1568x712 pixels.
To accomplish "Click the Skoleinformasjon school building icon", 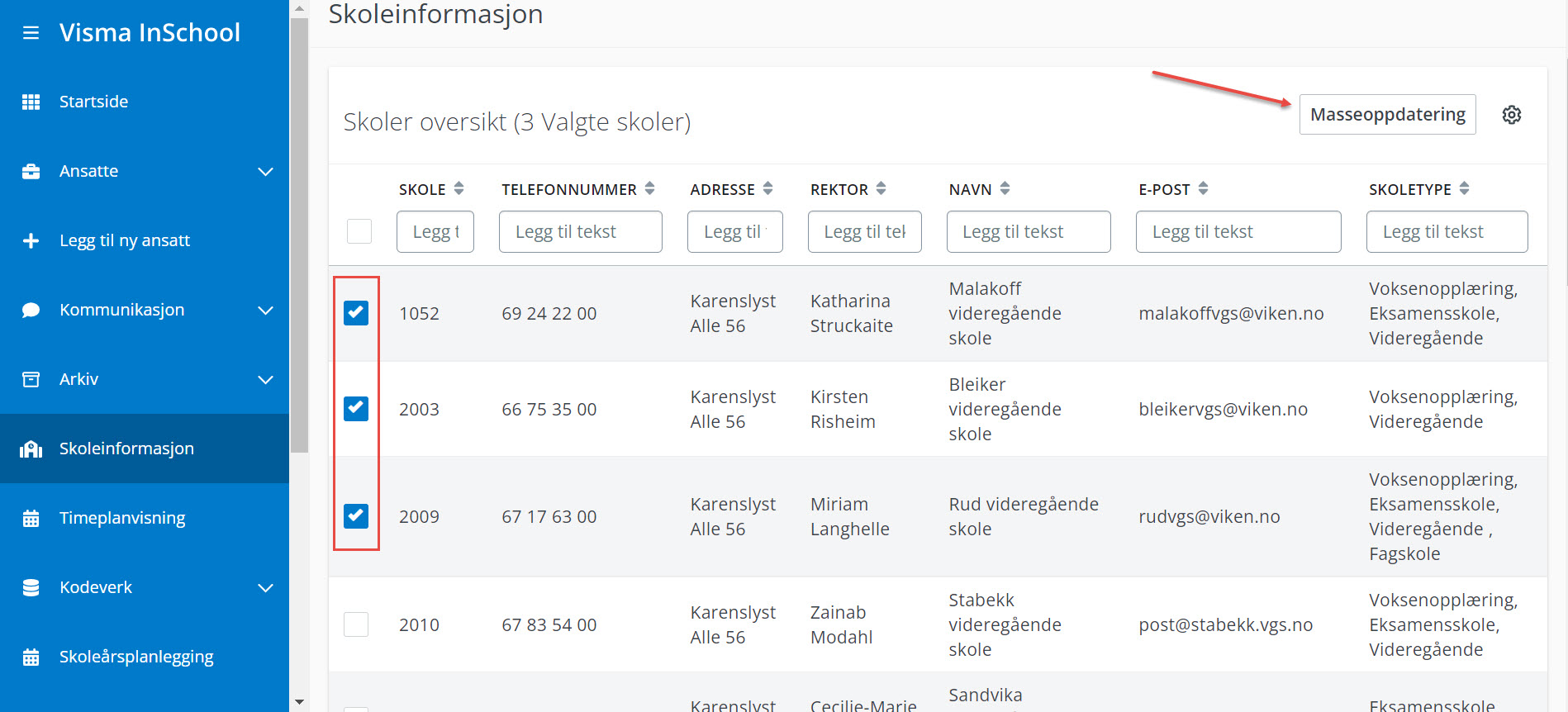I will (x=31, y=449).
